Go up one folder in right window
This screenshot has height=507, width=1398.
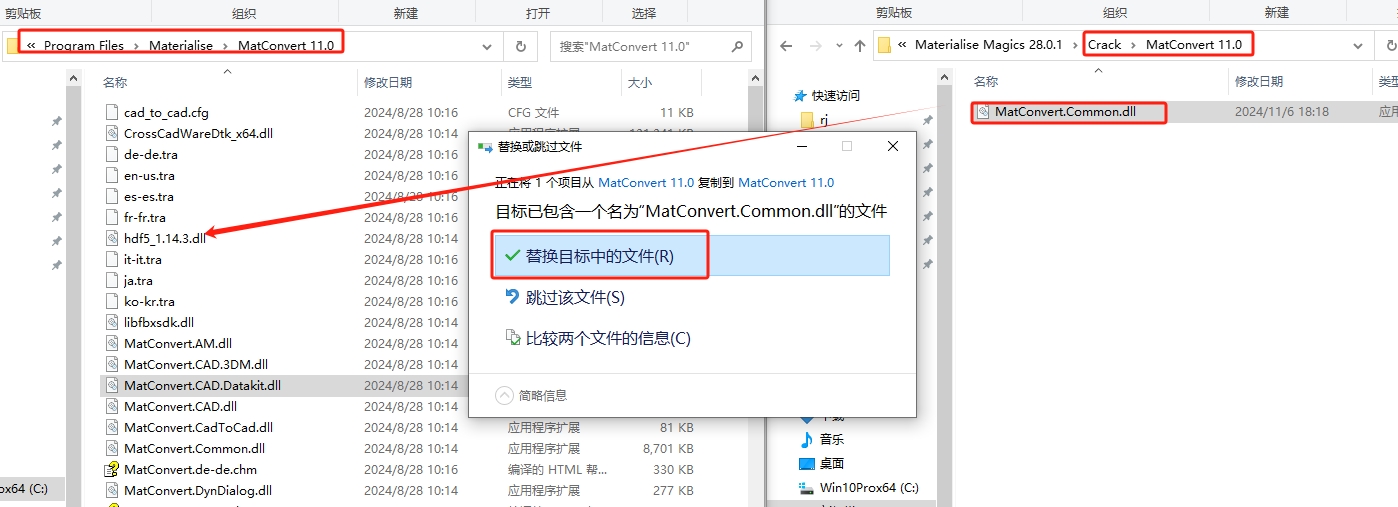[860, 46]
